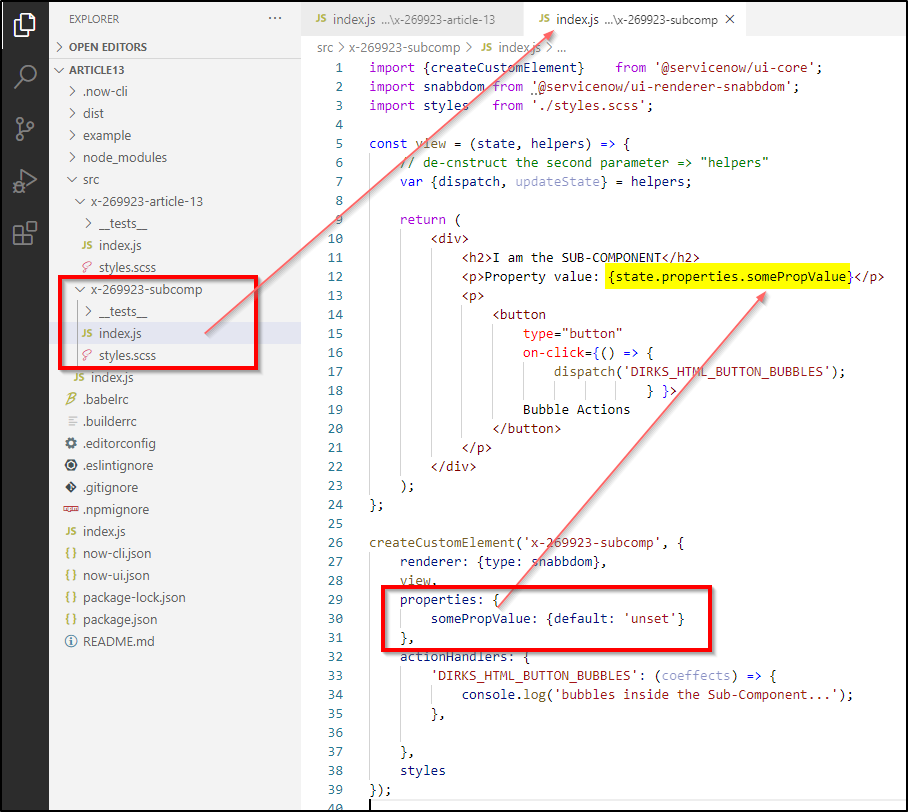Viewport: 908px width, 812px height.
Task: Open the Extensions view
Action: [24, 233]
